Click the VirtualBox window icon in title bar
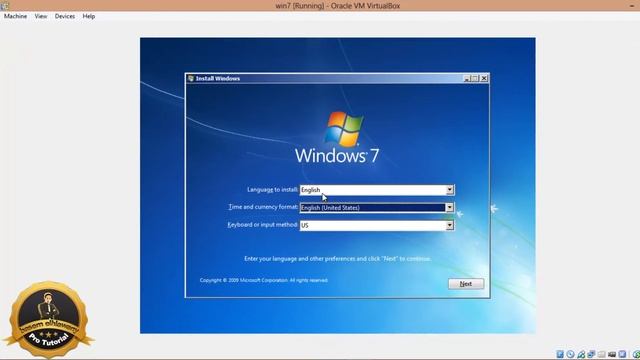 point(4,5)
